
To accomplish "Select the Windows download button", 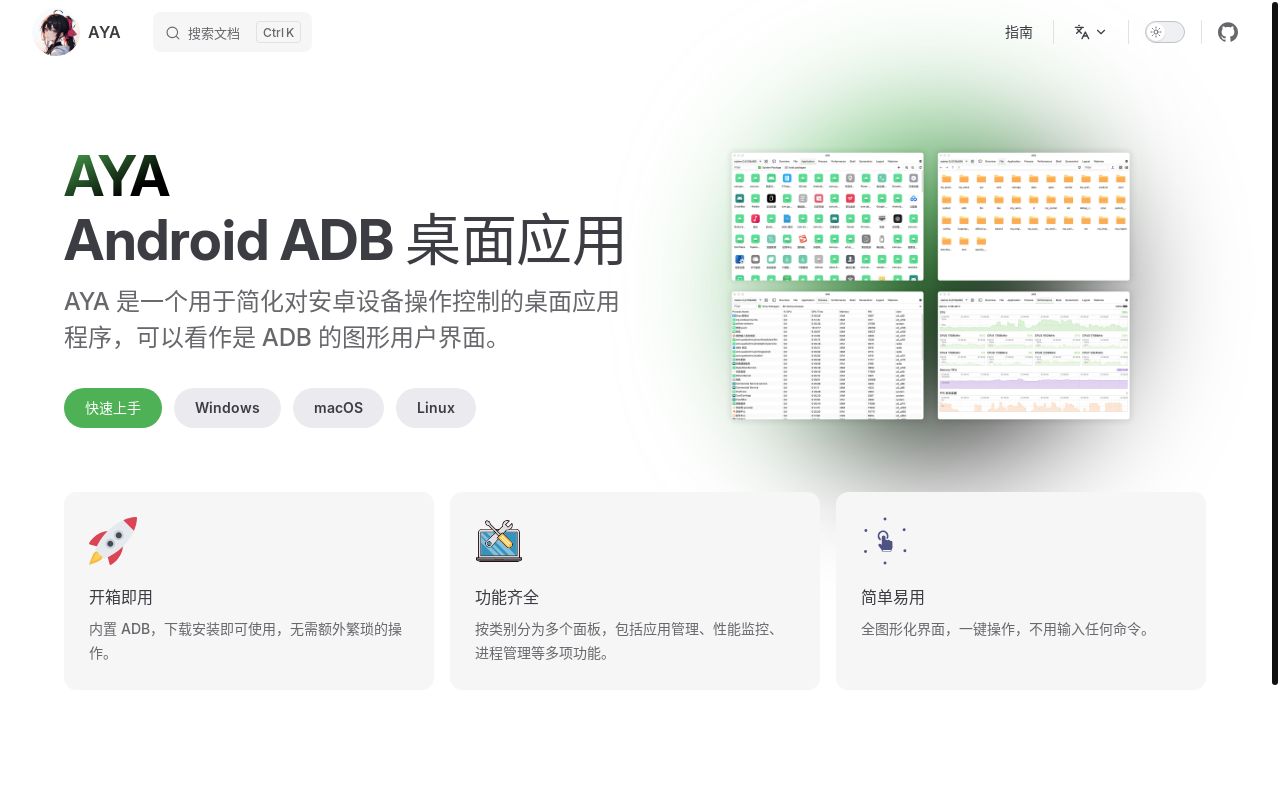I will coord(227,408).
